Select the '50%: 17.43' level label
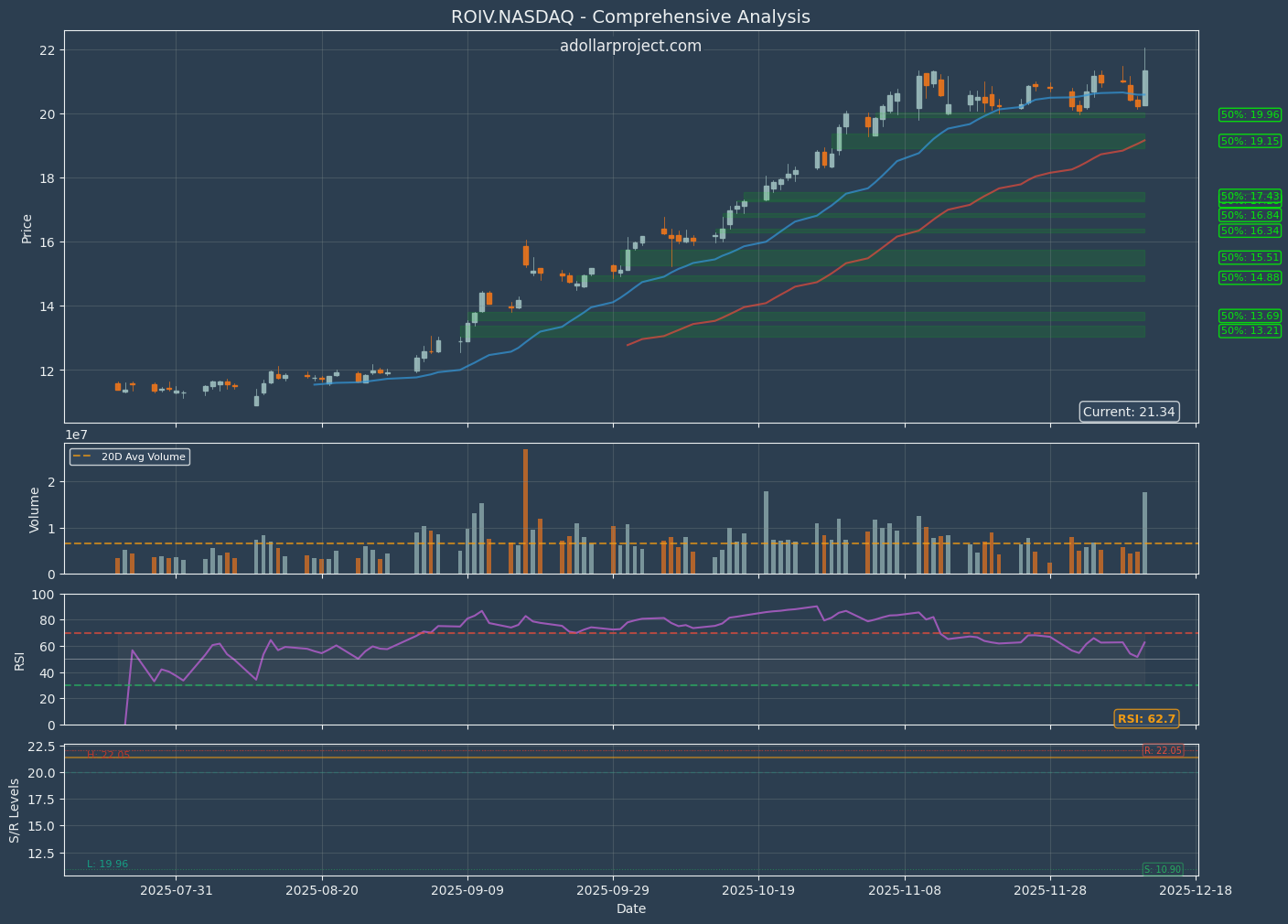The width and height of the screenshot is (1288, 924). point(1250,196)
